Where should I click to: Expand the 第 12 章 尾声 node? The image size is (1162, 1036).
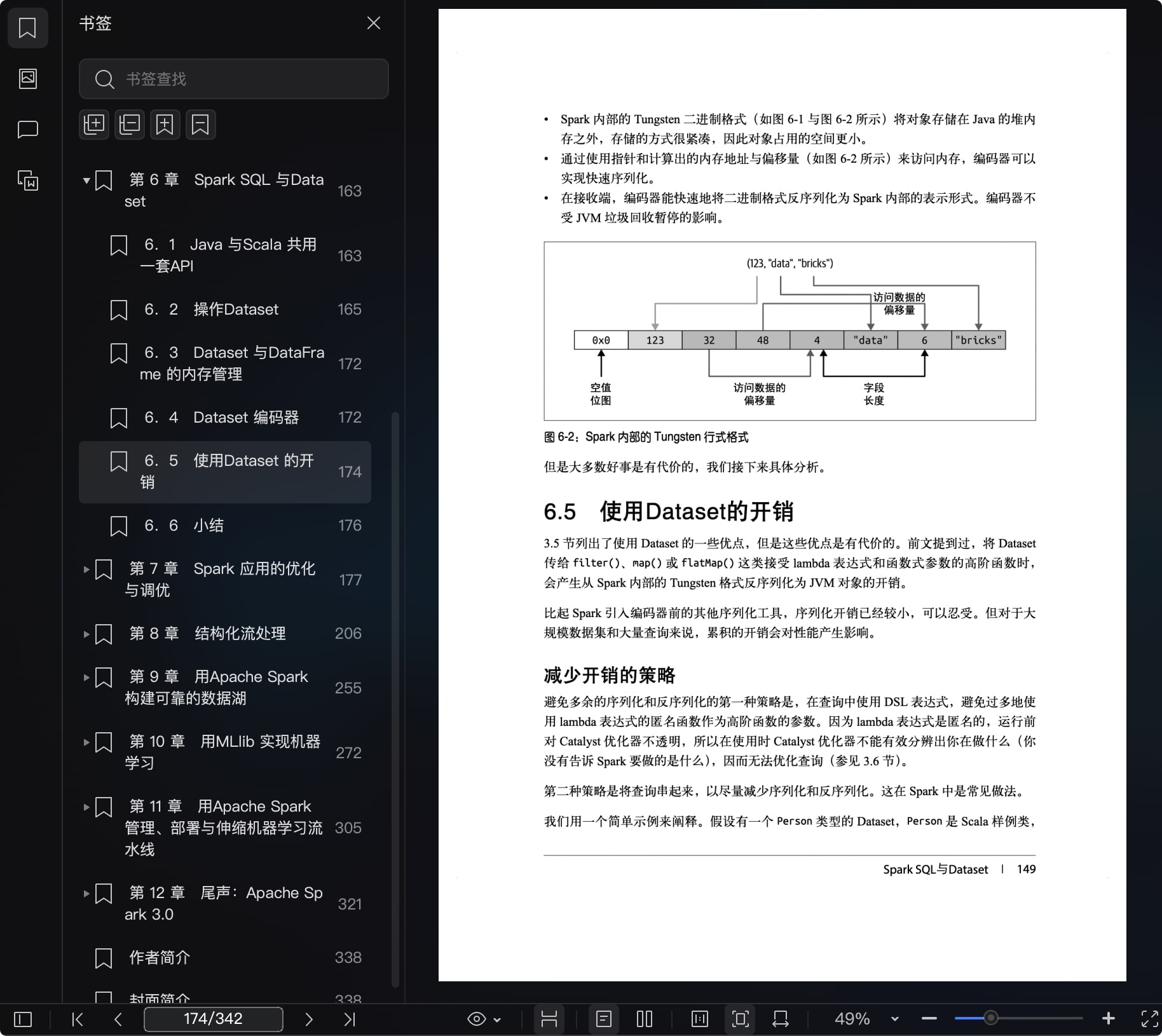tap(86, 893)
